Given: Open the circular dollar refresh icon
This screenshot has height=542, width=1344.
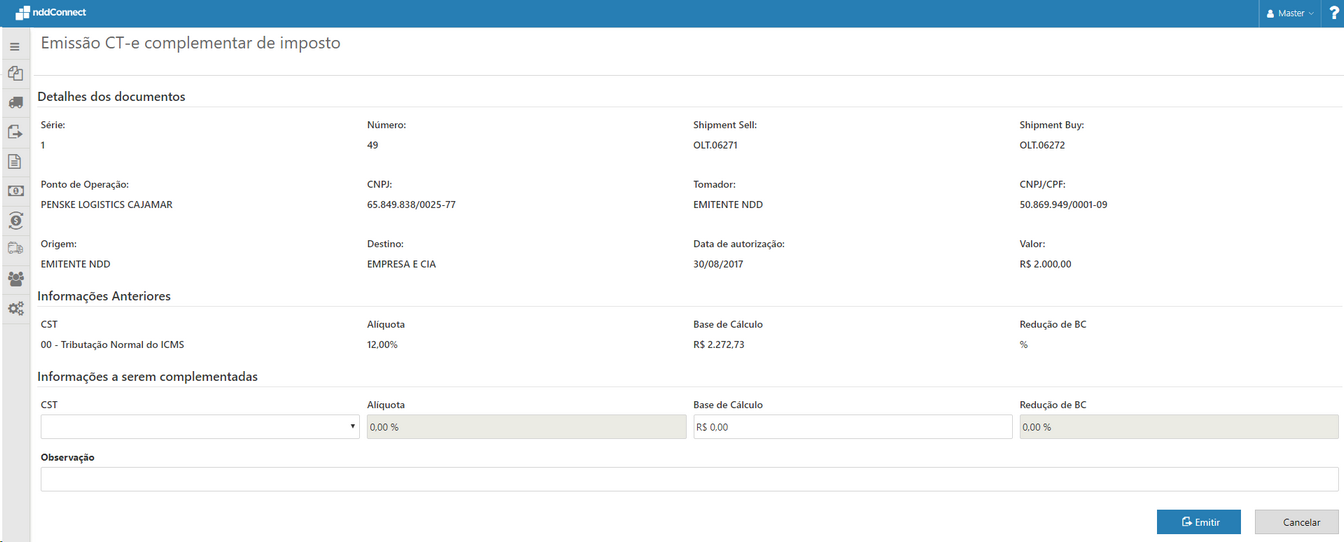Looking at the screenshot, I should pyautogui.click(x=15, y=220).
